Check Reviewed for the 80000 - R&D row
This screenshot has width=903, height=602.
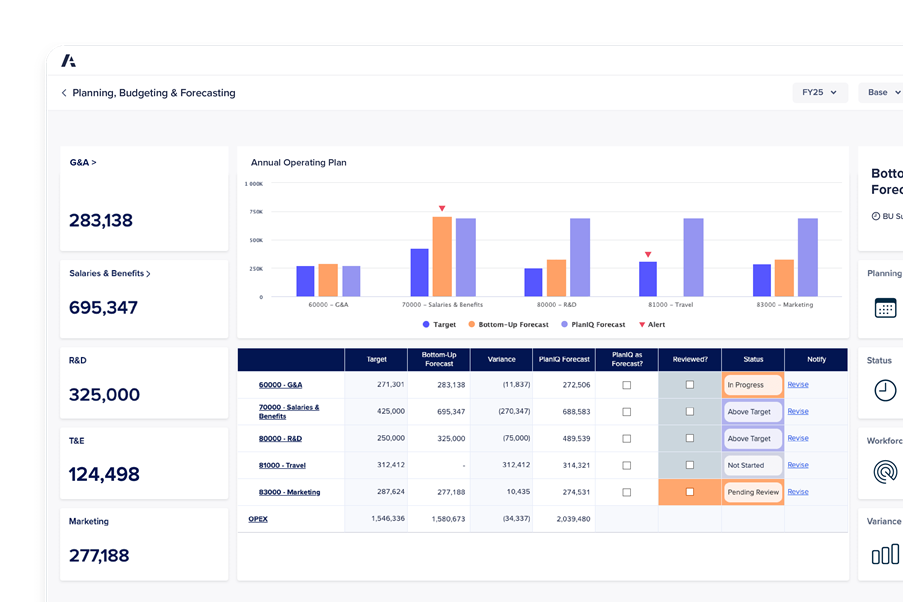point(689,438)
